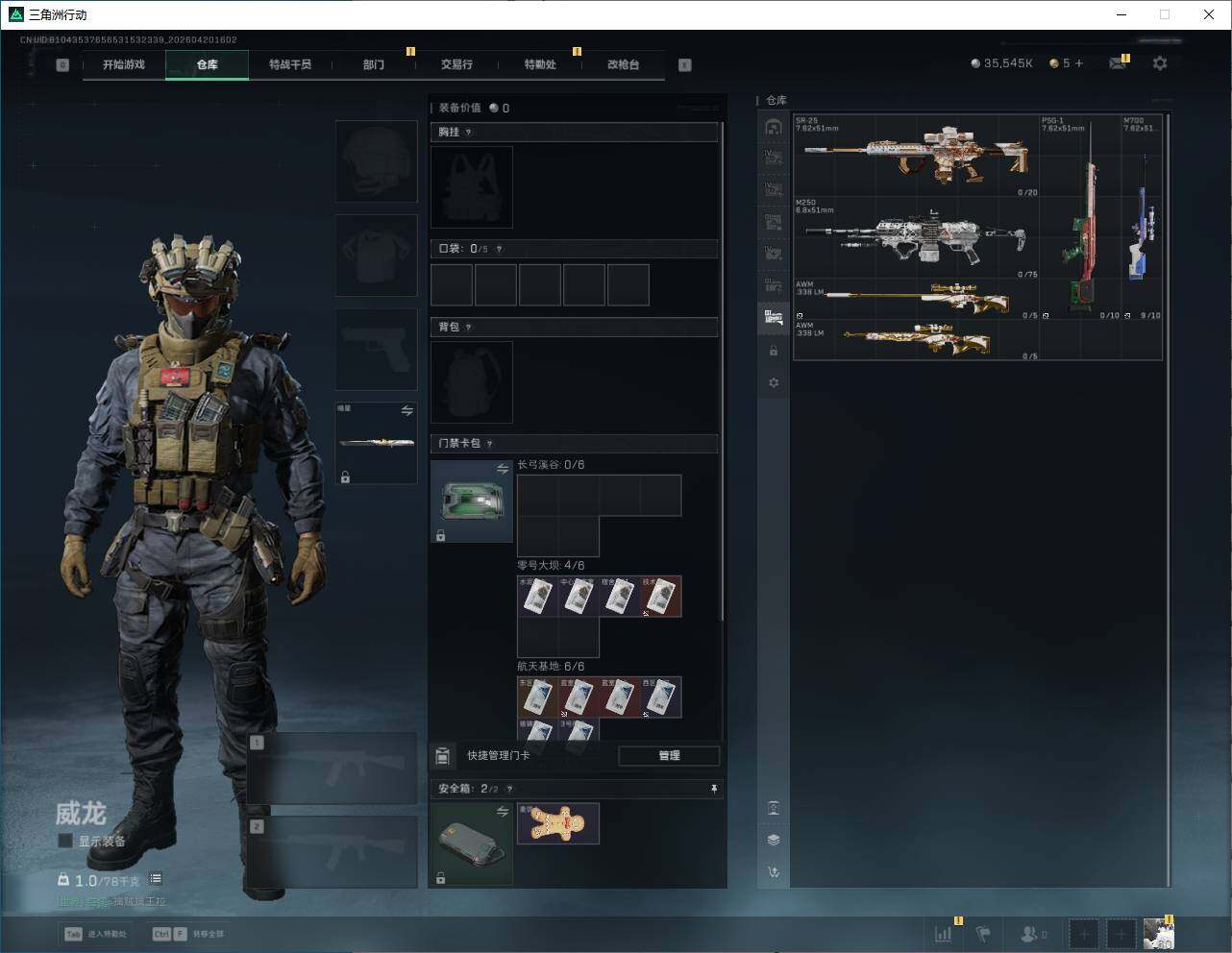
Task: Select the gingerbread man item in safe box
Action: tap(558, 823)
